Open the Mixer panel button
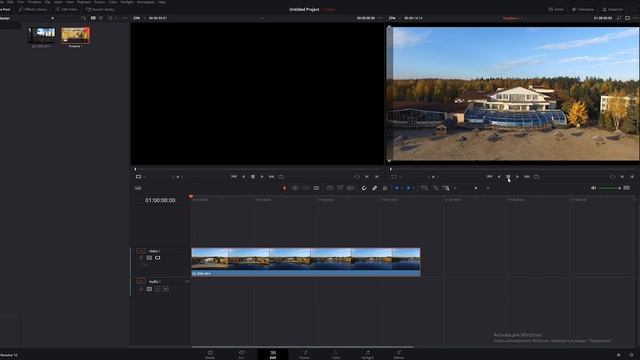The height and width of the screenshot is (360, 640). [x=556, y=9]
